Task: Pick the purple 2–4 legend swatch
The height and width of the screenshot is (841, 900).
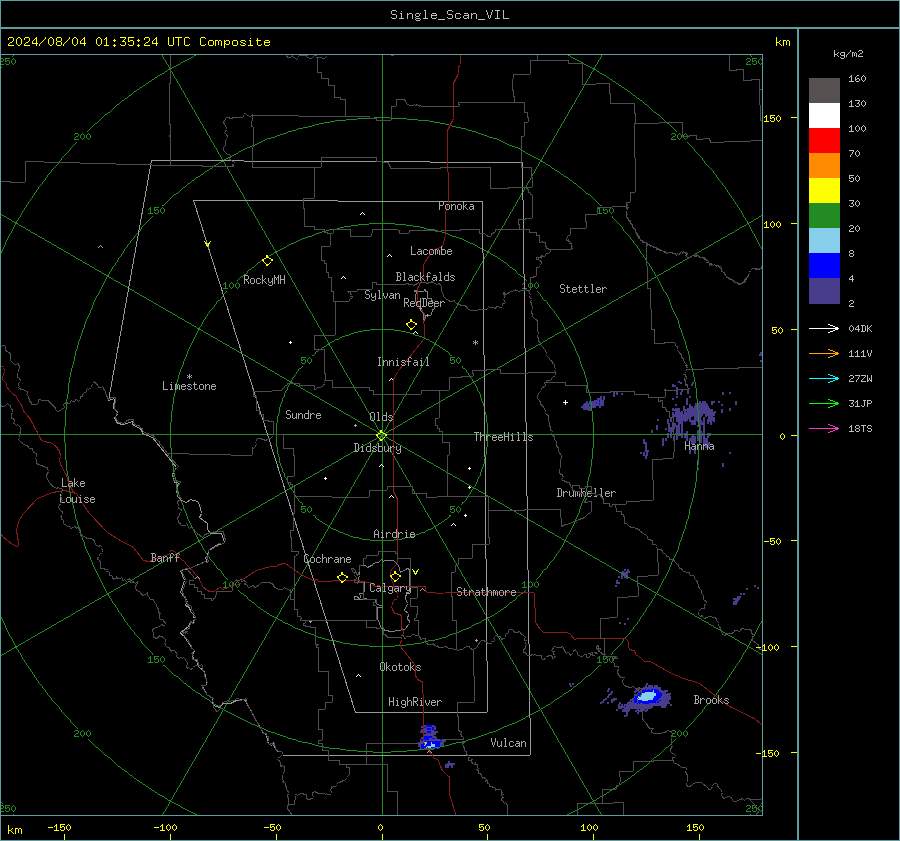Action: pos(824,290)
